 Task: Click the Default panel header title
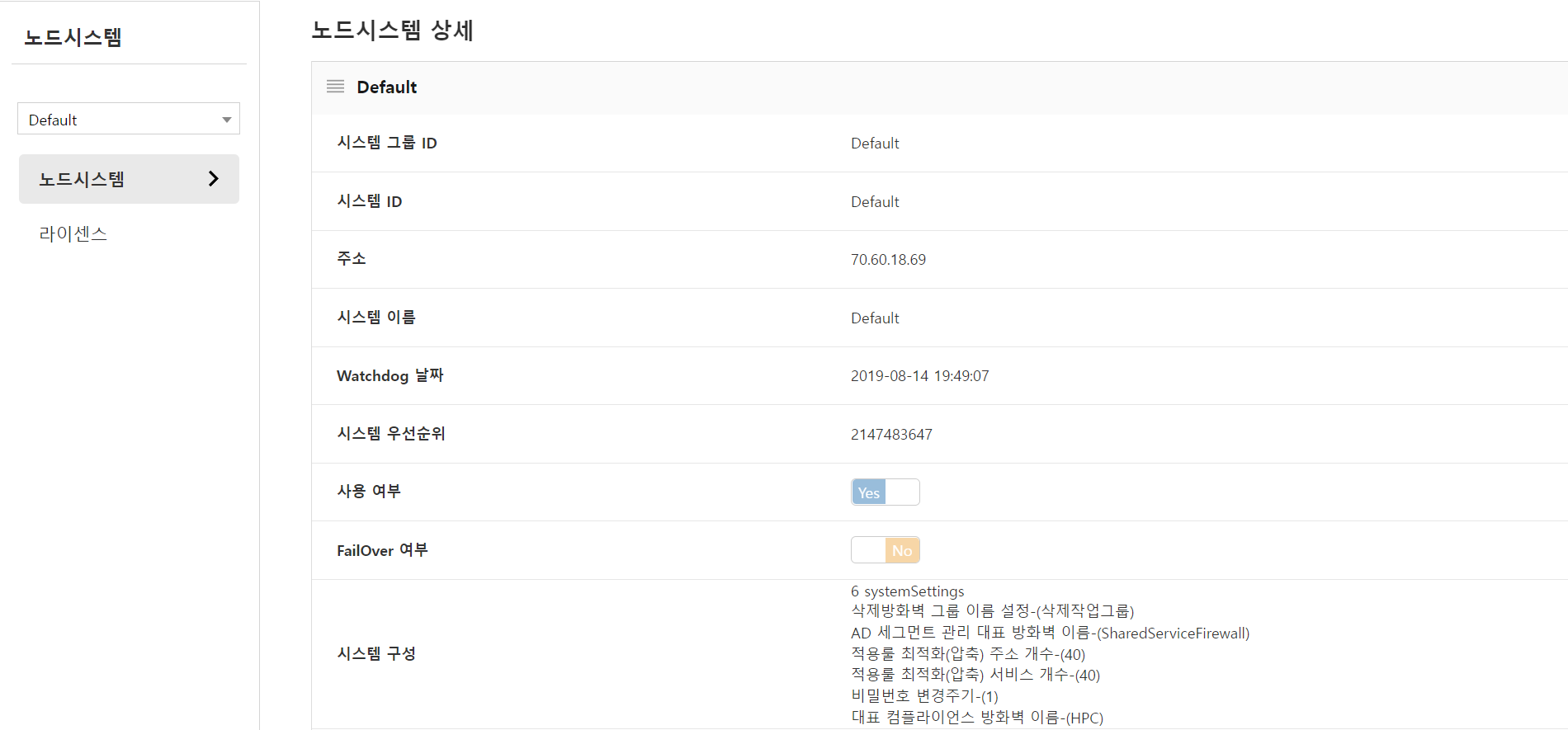pos(387,87)
